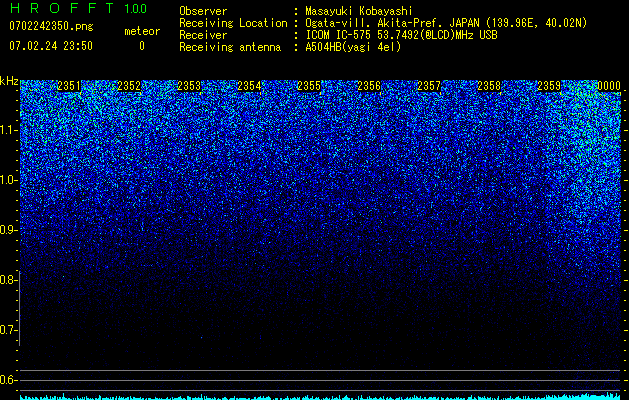Click the 2355 time marker
Screen dimensions: 629x400
coord(309,86)
